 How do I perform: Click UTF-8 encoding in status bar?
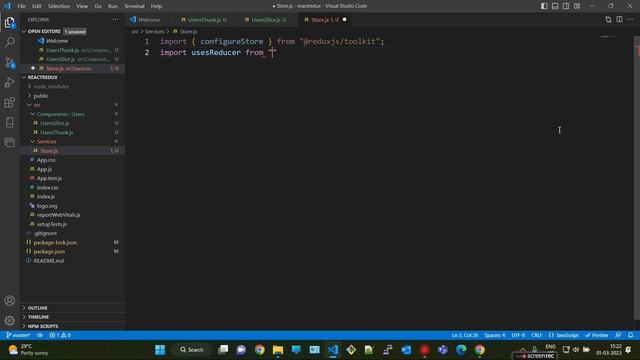[518, 335]
